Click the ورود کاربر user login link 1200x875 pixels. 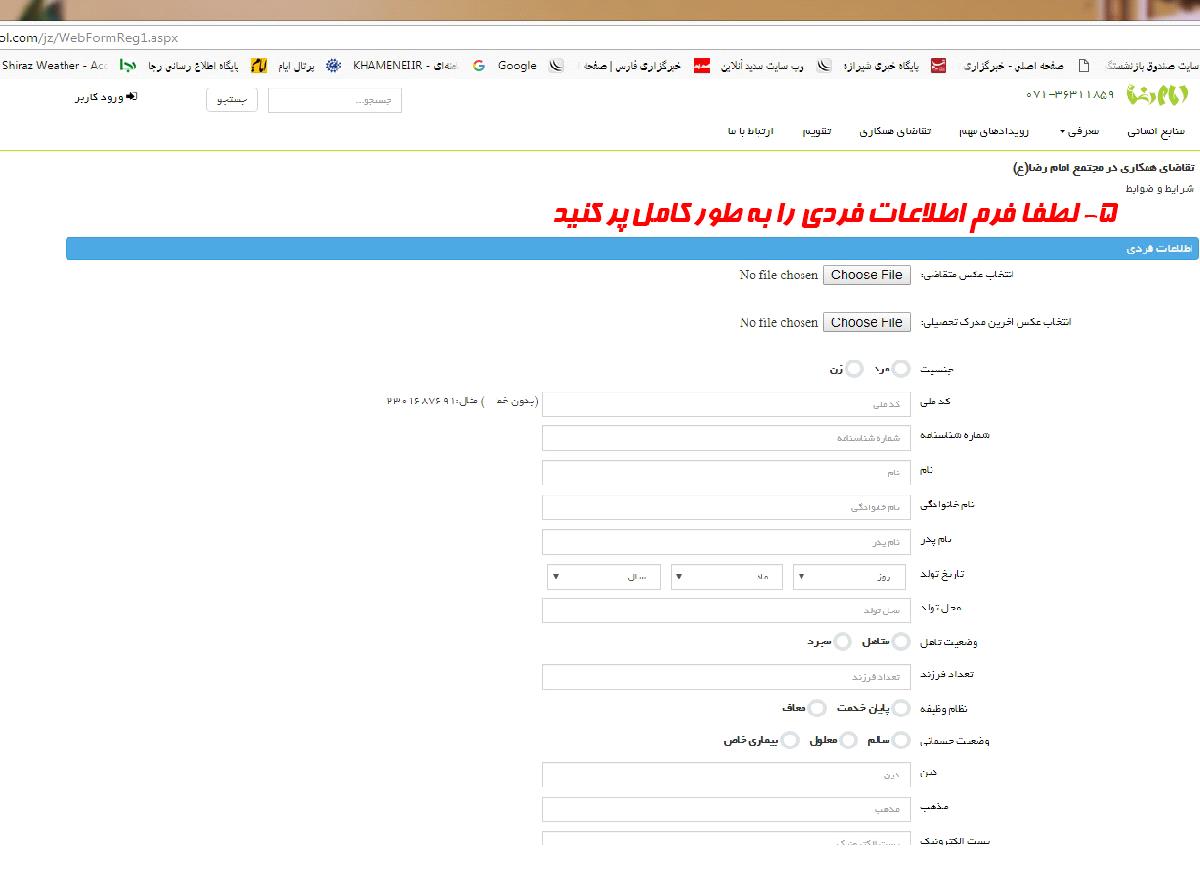pos(106,97)
